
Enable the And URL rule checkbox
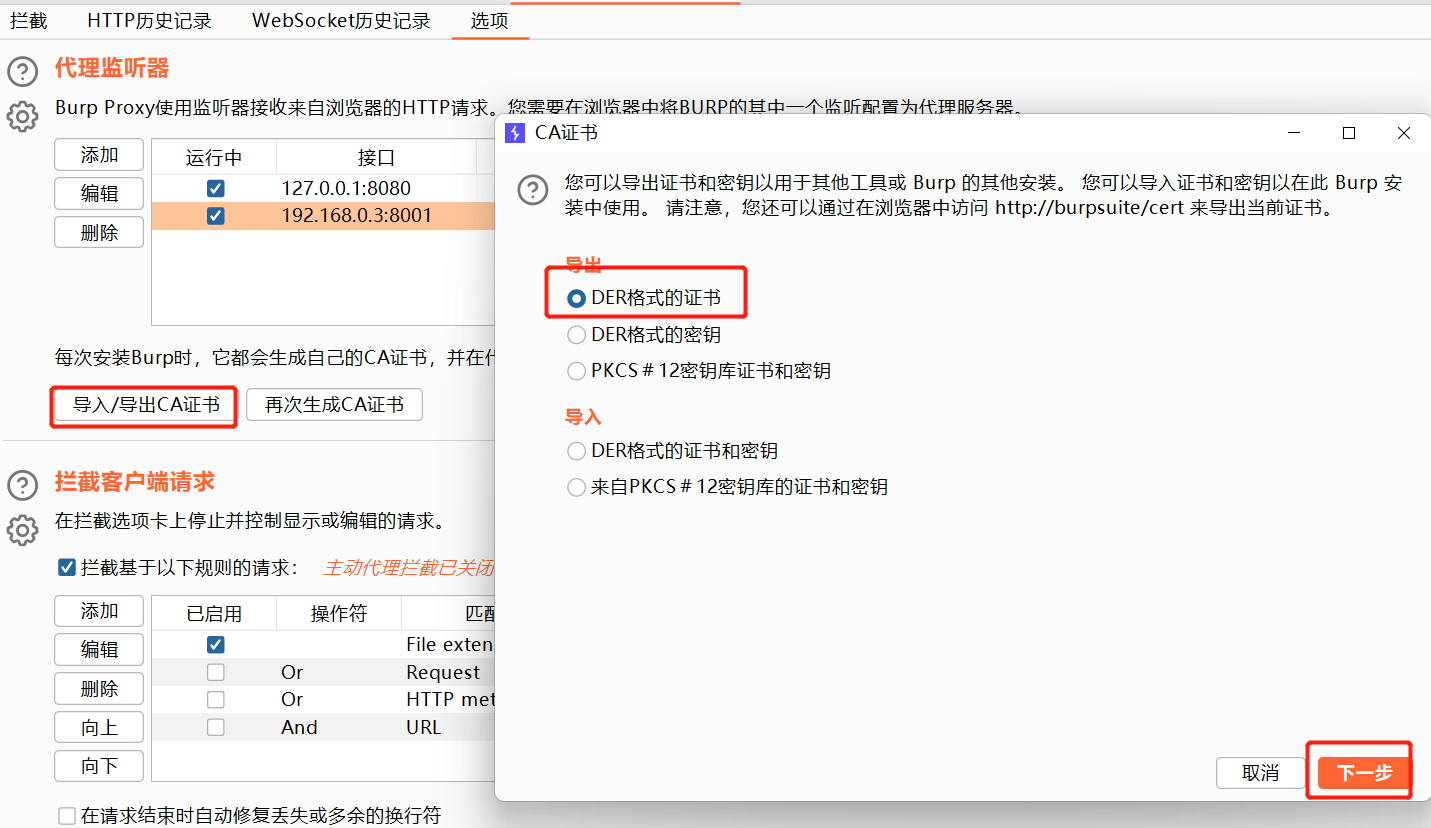(x=215, y=727)
